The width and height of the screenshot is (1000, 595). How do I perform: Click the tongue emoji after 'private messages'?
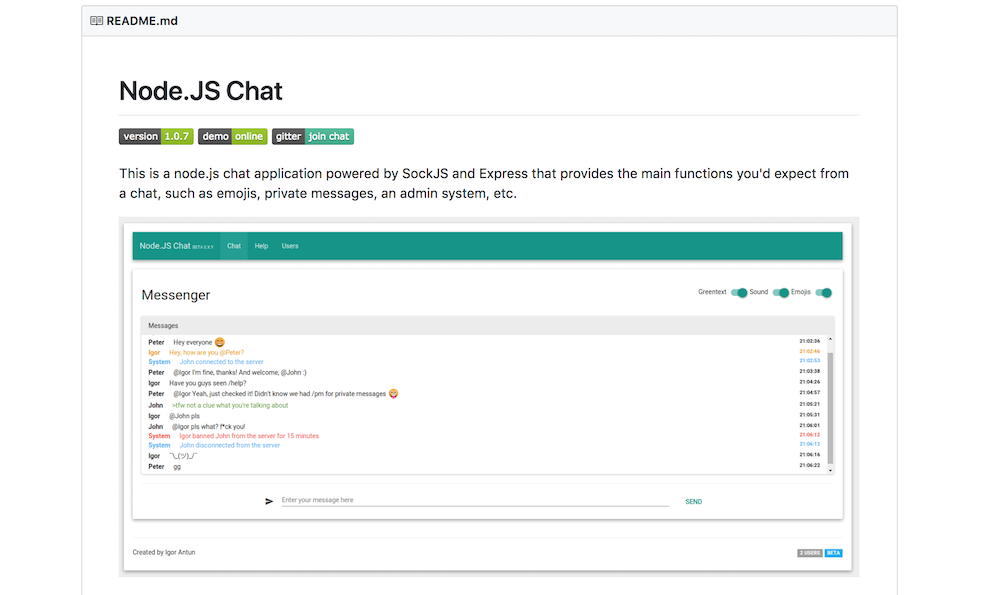tap(393, 393)
